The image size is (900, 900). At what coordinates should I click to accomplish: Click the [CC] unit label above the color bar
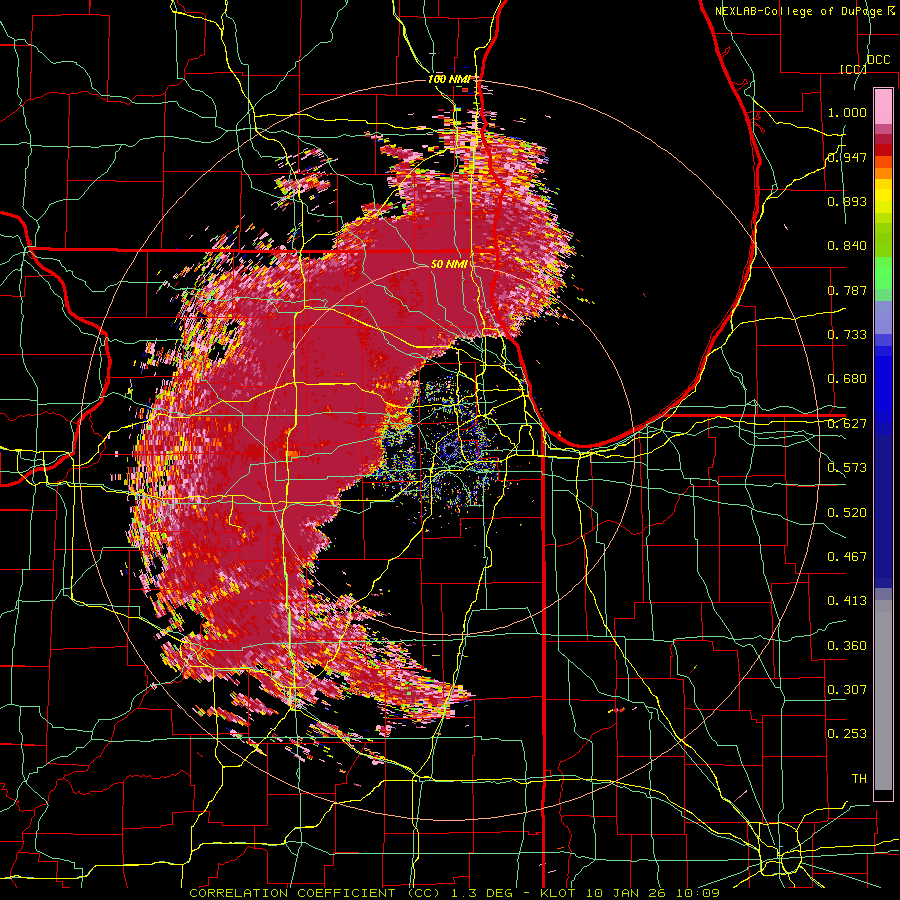point(854,69)
